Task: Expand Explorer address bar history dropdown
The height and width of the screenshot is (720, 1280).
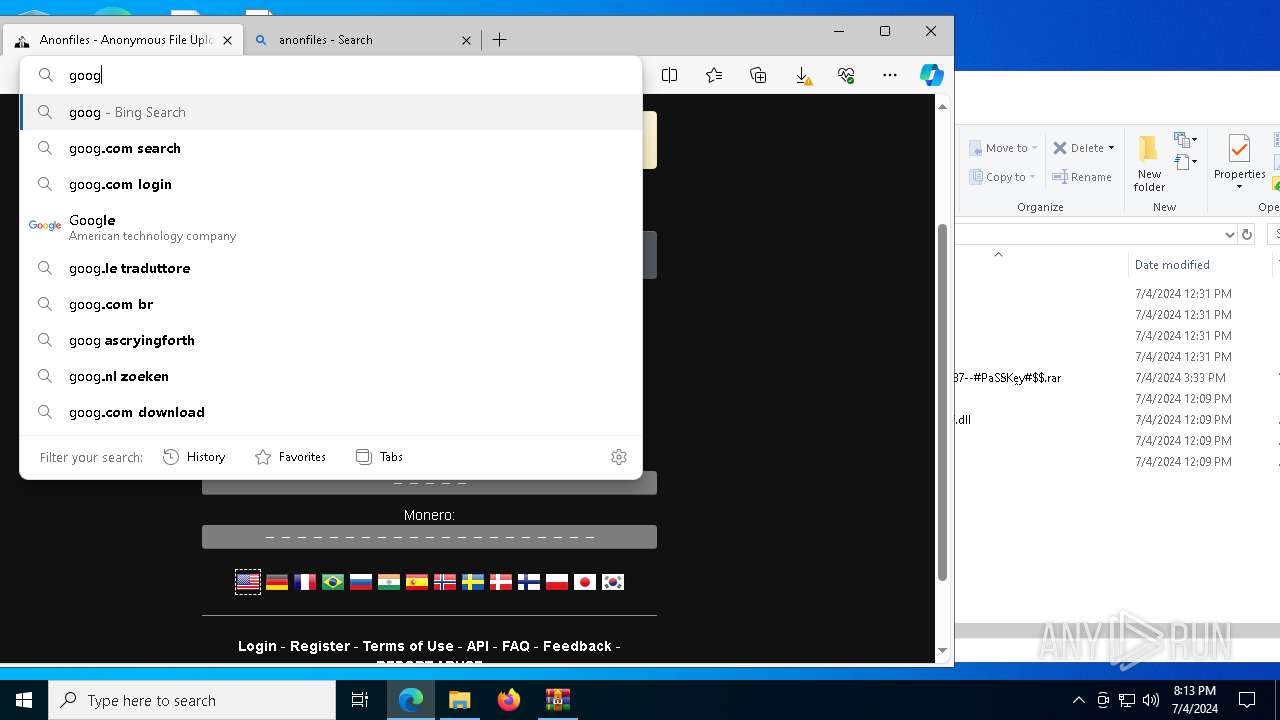Action: (1229, 234)
